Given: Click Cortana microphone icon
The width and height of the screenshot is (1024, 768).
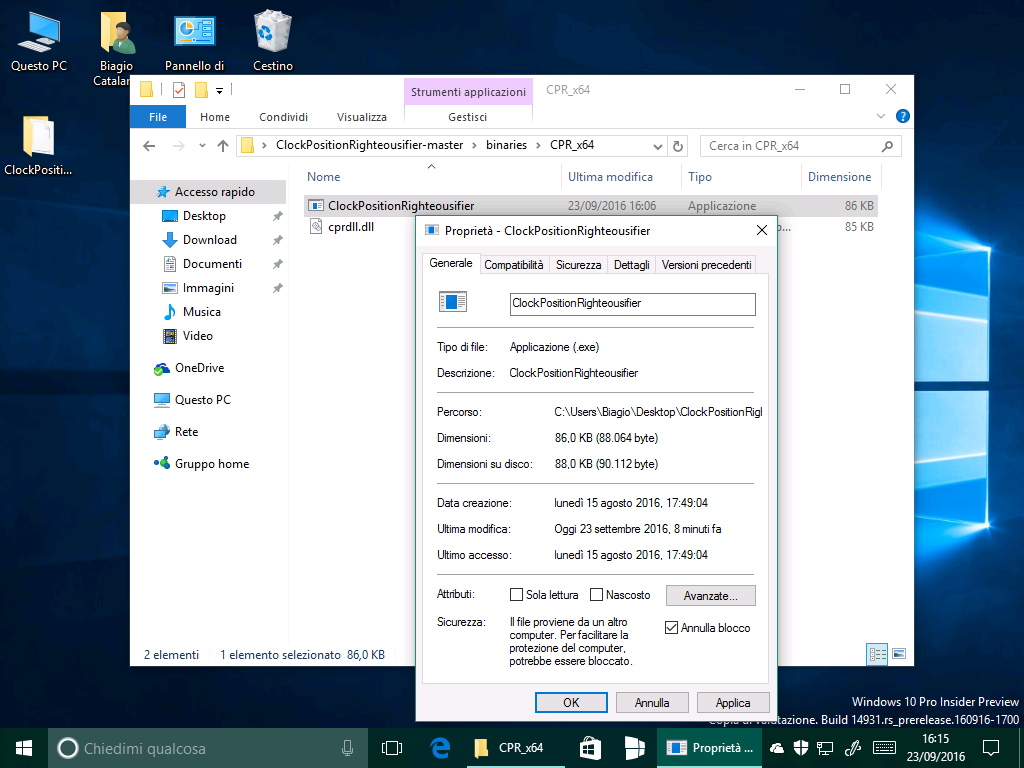Looking at the screenshot, I should point(347,748).
